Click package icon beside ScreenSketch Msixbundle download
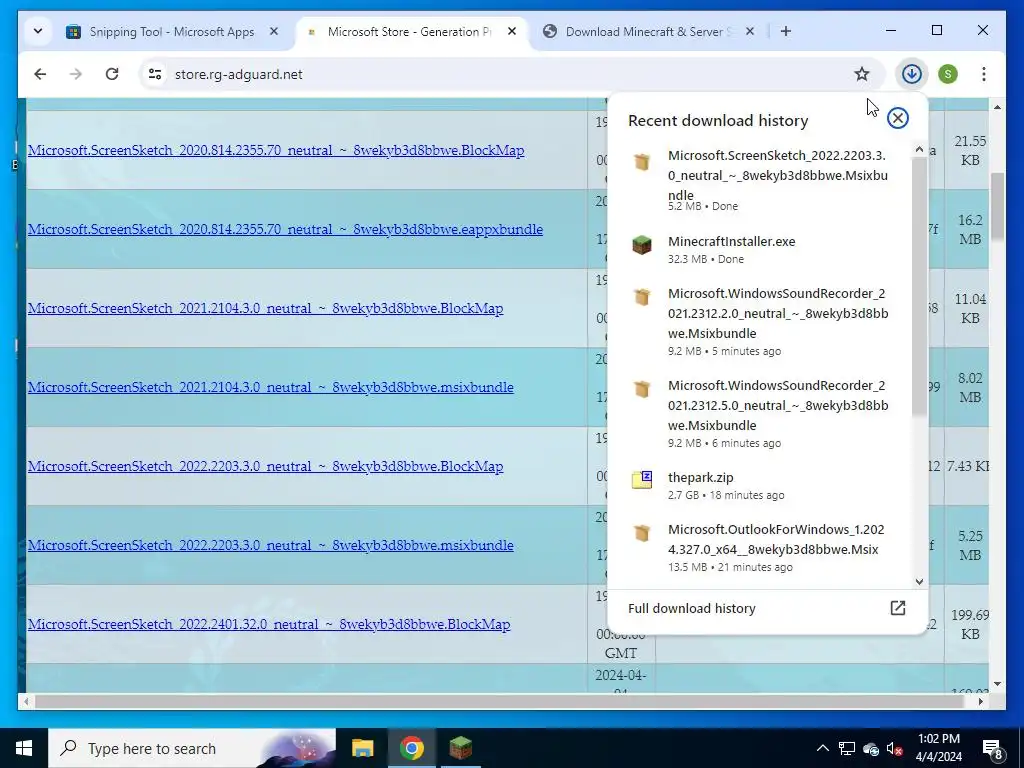1024x768 pixels. (642, 161)
